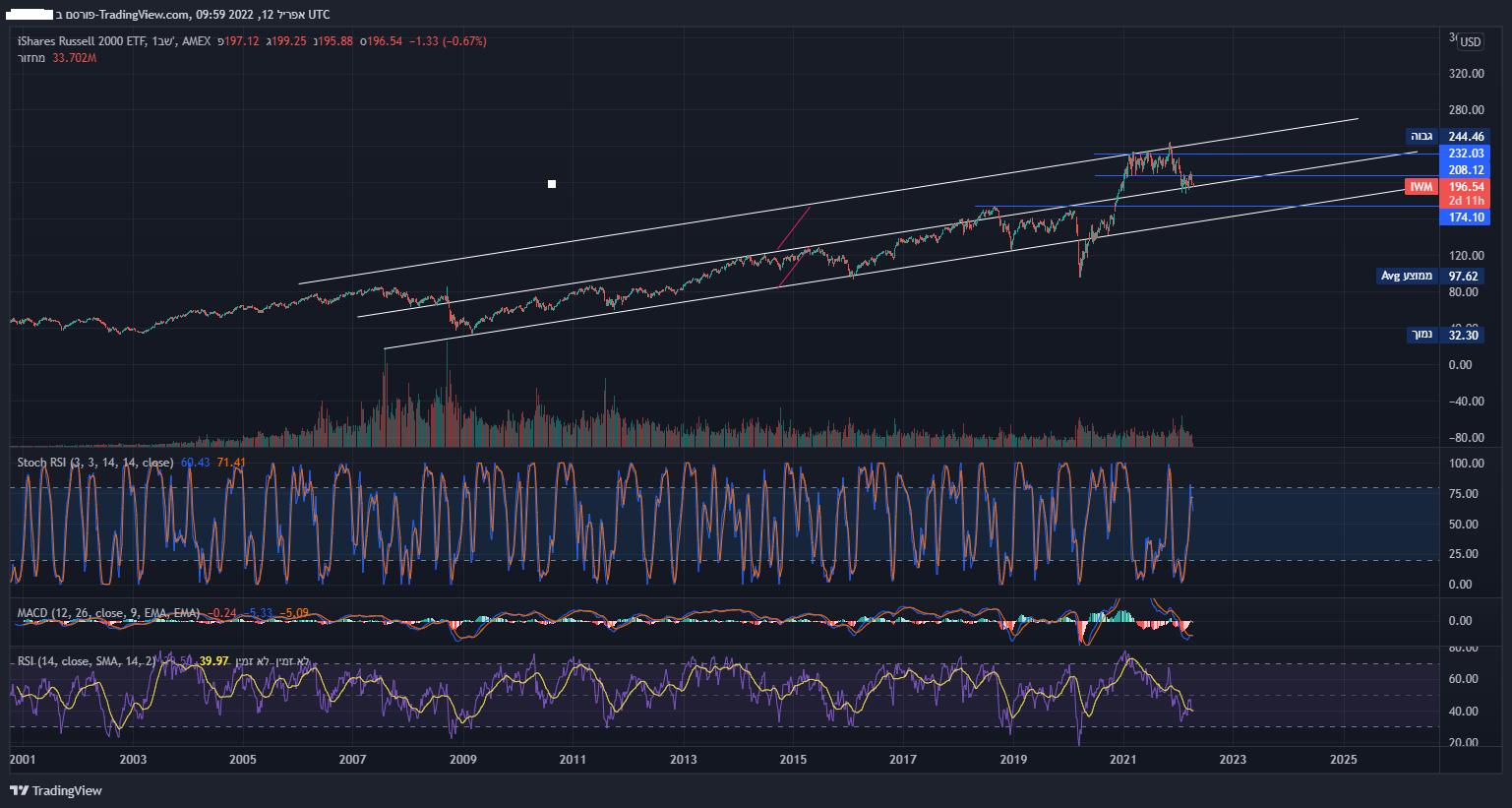The width and height of the screenshot is (1512, 808).
Task: Click the 280.00 price scale label
Action: [1466, 110]
